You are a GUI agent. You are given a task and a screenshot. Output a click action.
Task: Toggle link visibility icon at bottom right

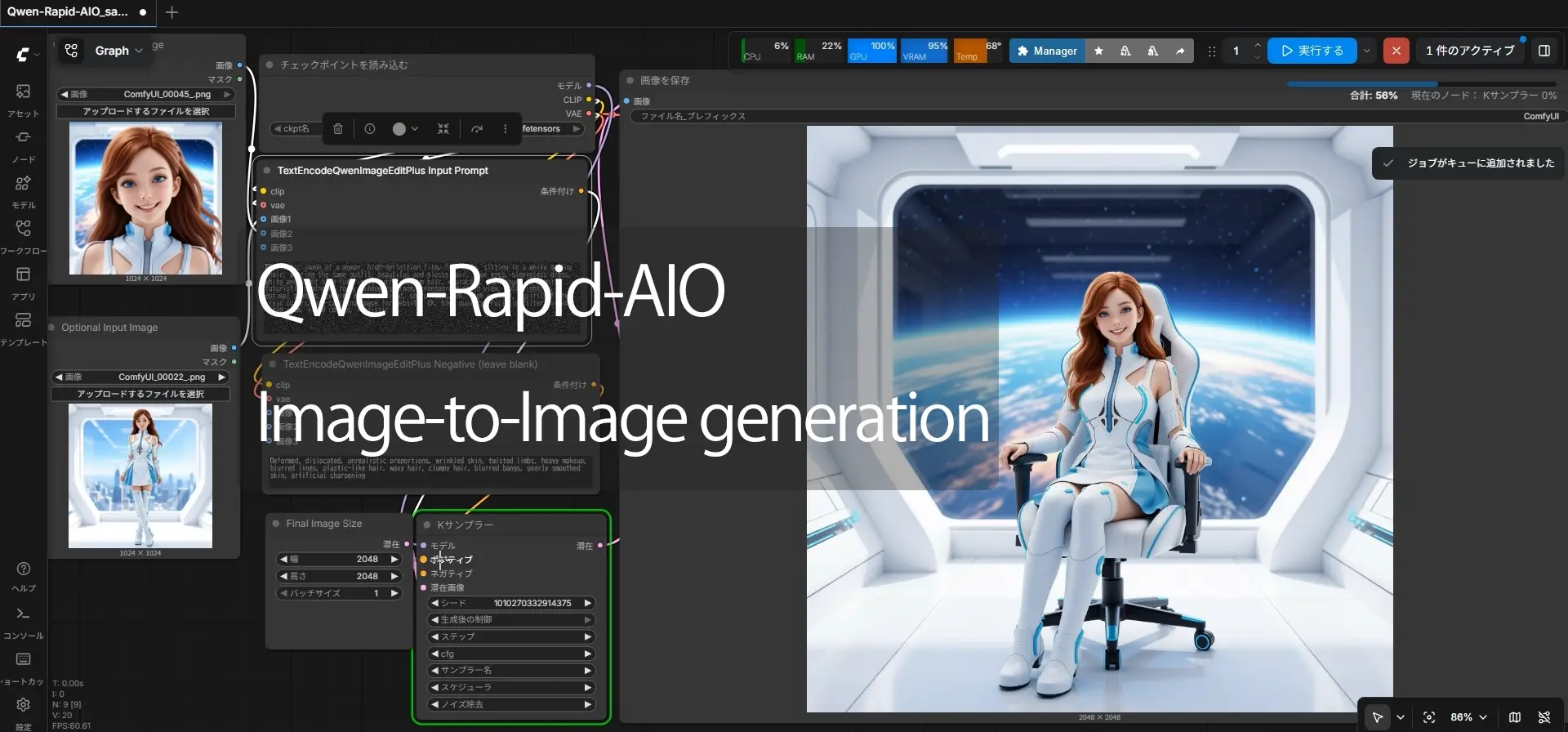point(1544,717)
